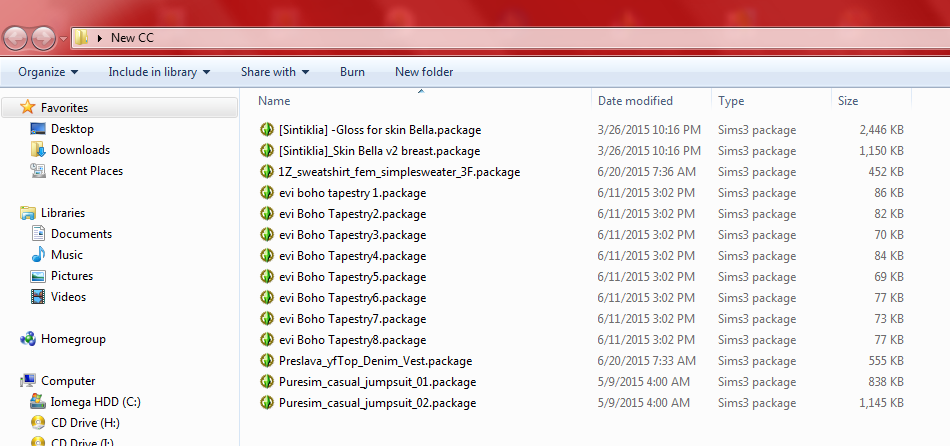Select evi Boho Tapestry7.package
The image size is (950, 446).
(353, 319)
